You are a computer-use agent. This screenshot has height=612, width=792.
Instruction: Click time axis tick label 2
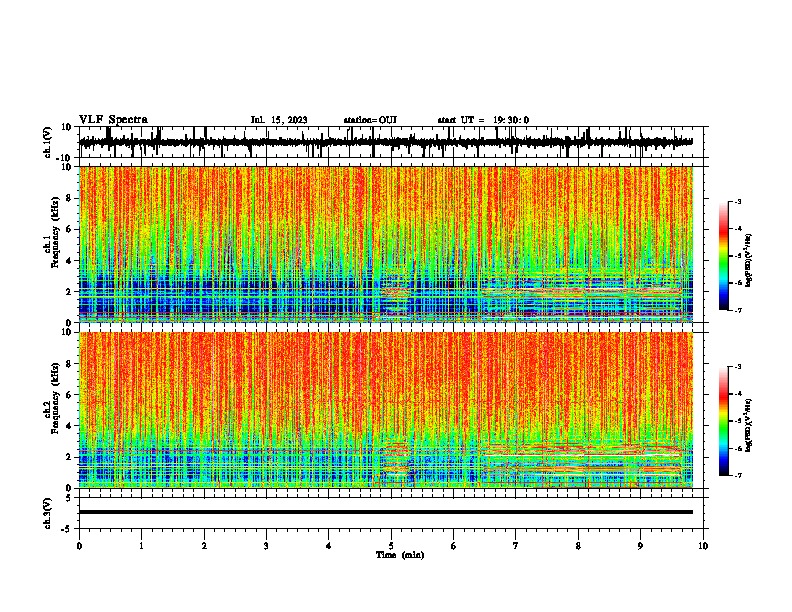tap(204, 546)
